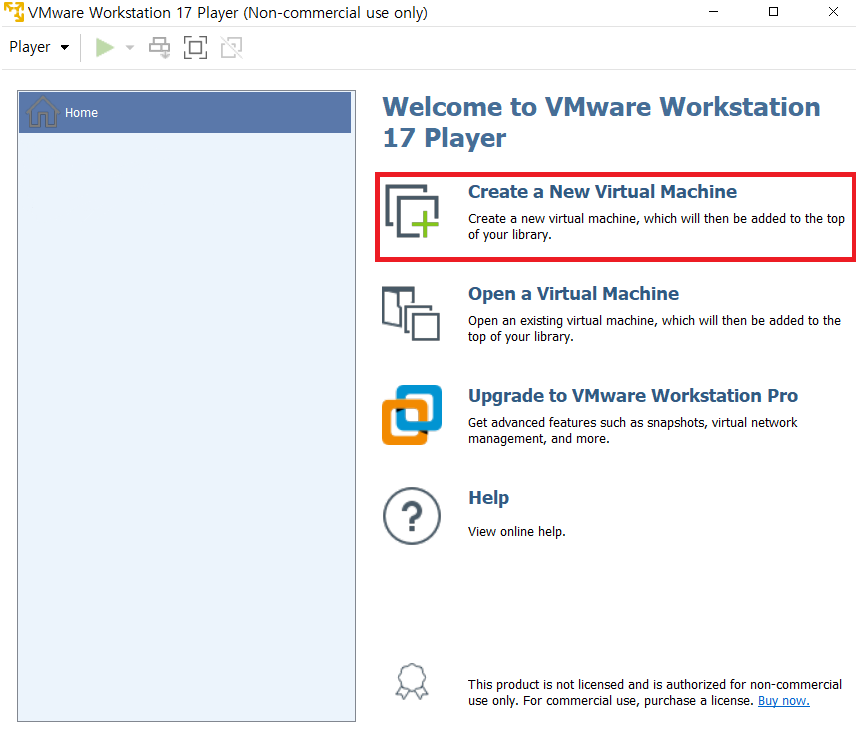Click 'Welcome to VMware Workstation 17 Player' title
Viewport: 856px width, 731px height.
(601, 122)
